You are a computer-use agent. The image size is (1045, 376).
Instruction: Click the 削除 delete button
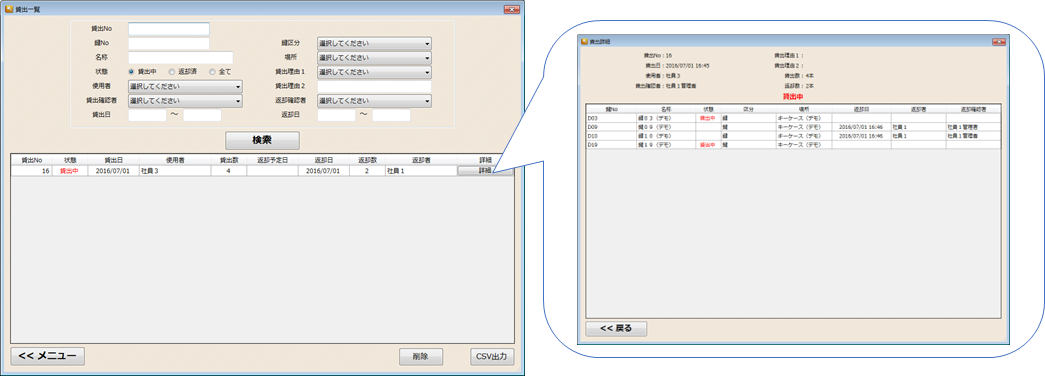[x=421, y=357]
